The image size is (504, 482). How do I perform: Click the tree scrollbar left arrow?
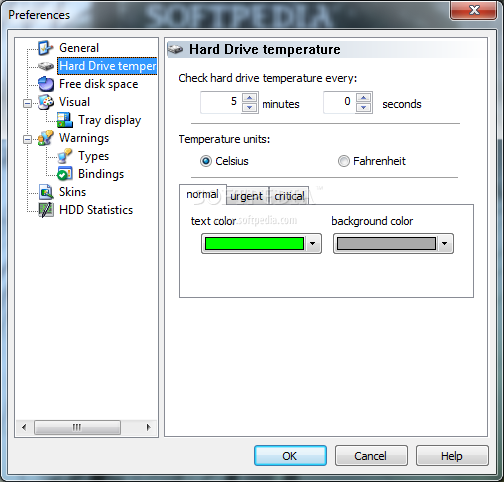(24, 427)
